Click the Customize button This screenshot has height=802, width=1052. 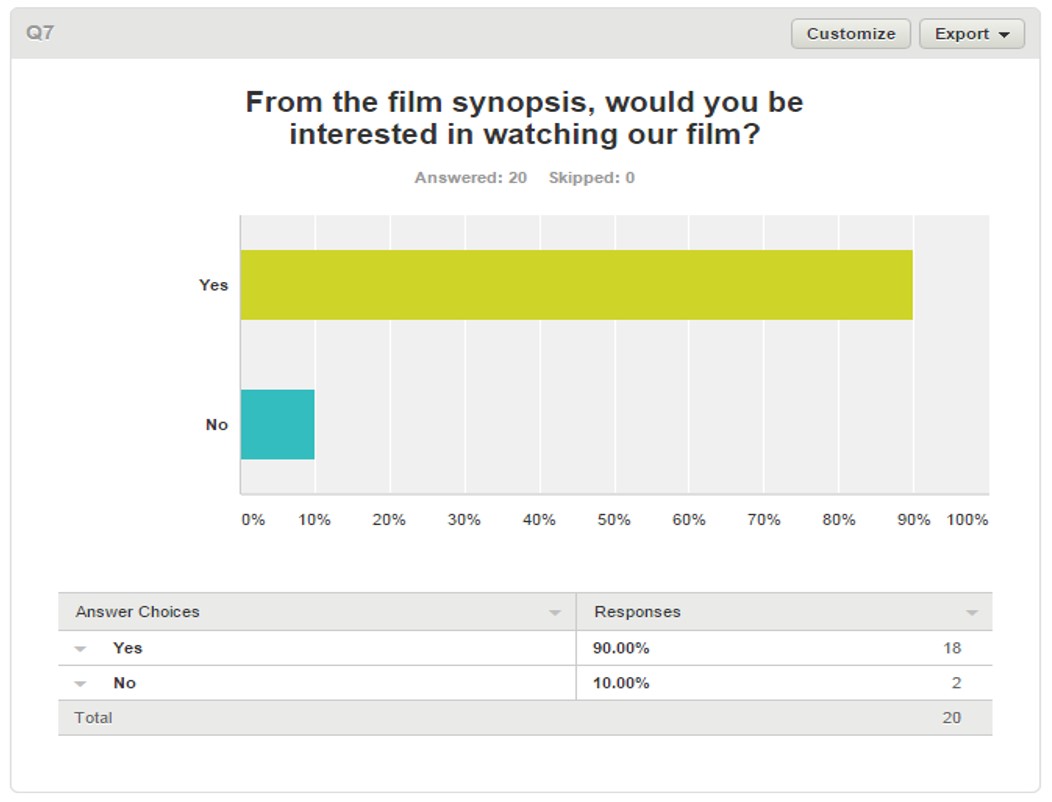[849, 33]
